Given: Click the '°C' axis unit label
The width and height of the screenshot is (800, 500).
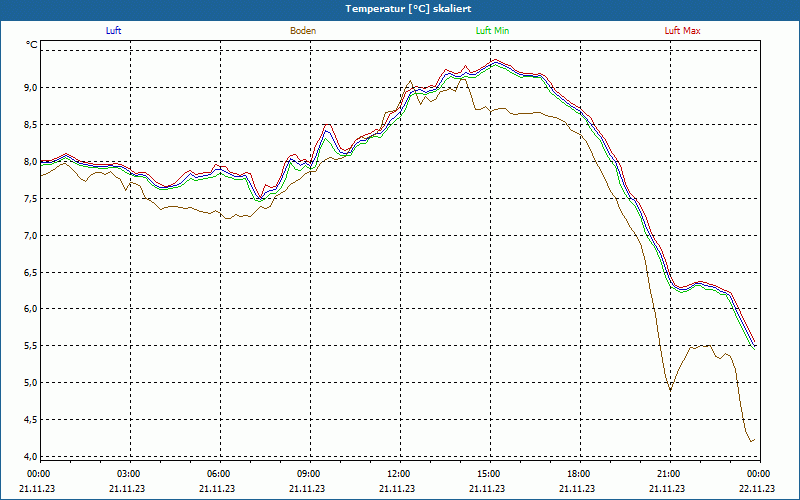Looking at the screenshot, I should [32, 45].
